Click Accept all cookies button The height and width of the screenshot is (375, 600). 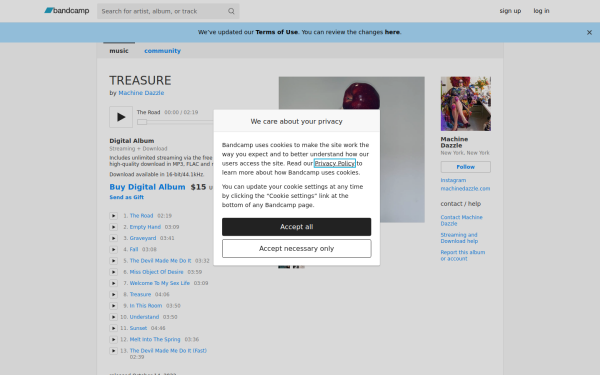[297, 227]
